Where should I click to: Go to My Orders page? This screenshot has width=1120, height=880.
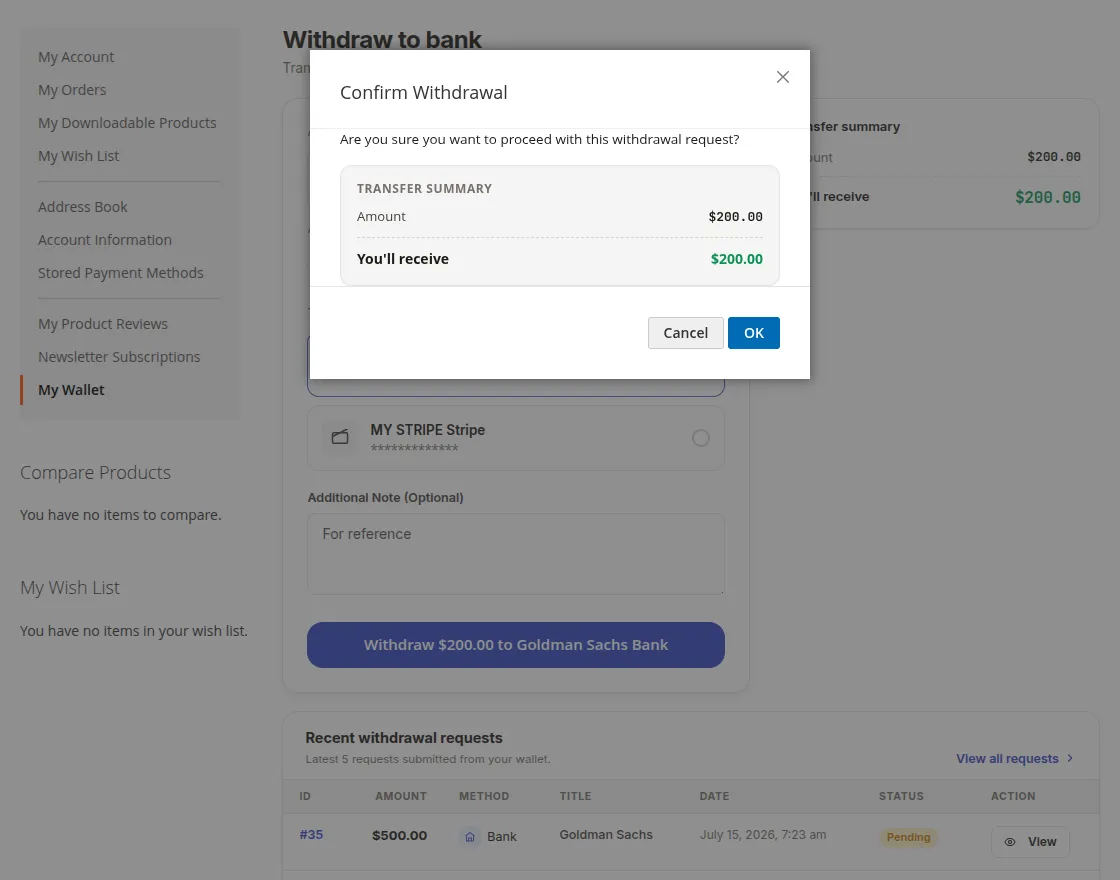pyautogui.click(x=72, y=90)
